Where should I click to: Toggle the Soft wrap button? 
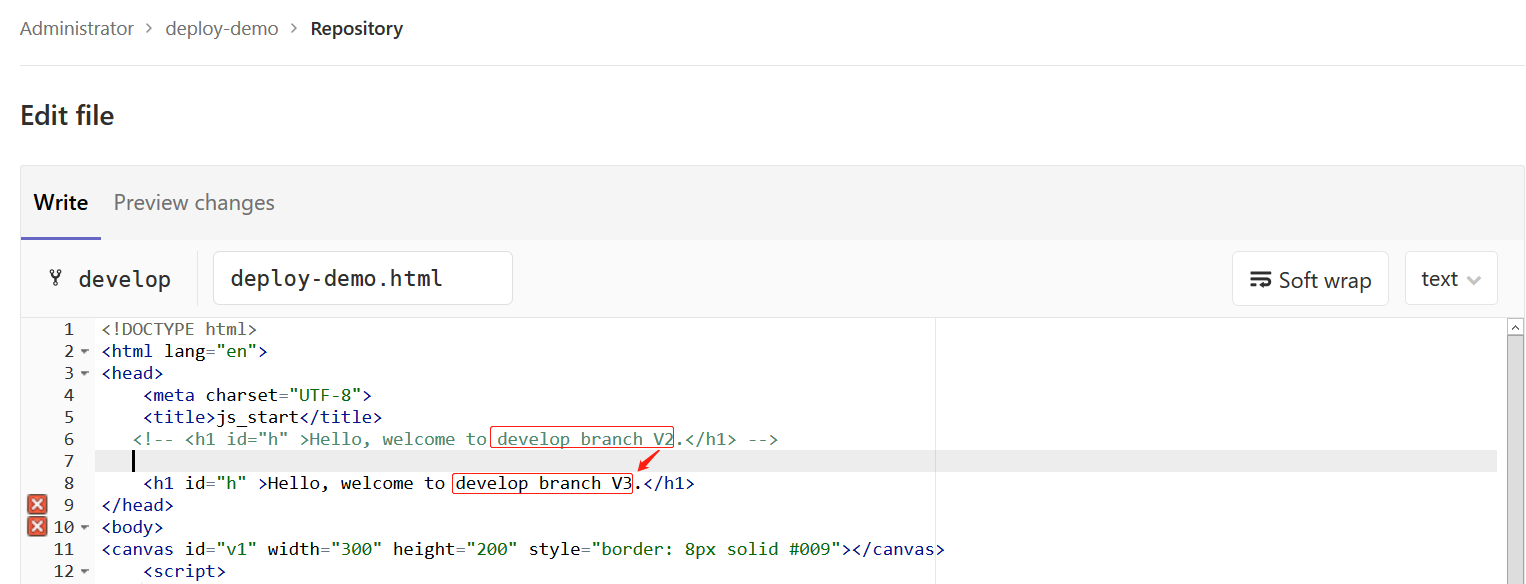point(1310,278)
